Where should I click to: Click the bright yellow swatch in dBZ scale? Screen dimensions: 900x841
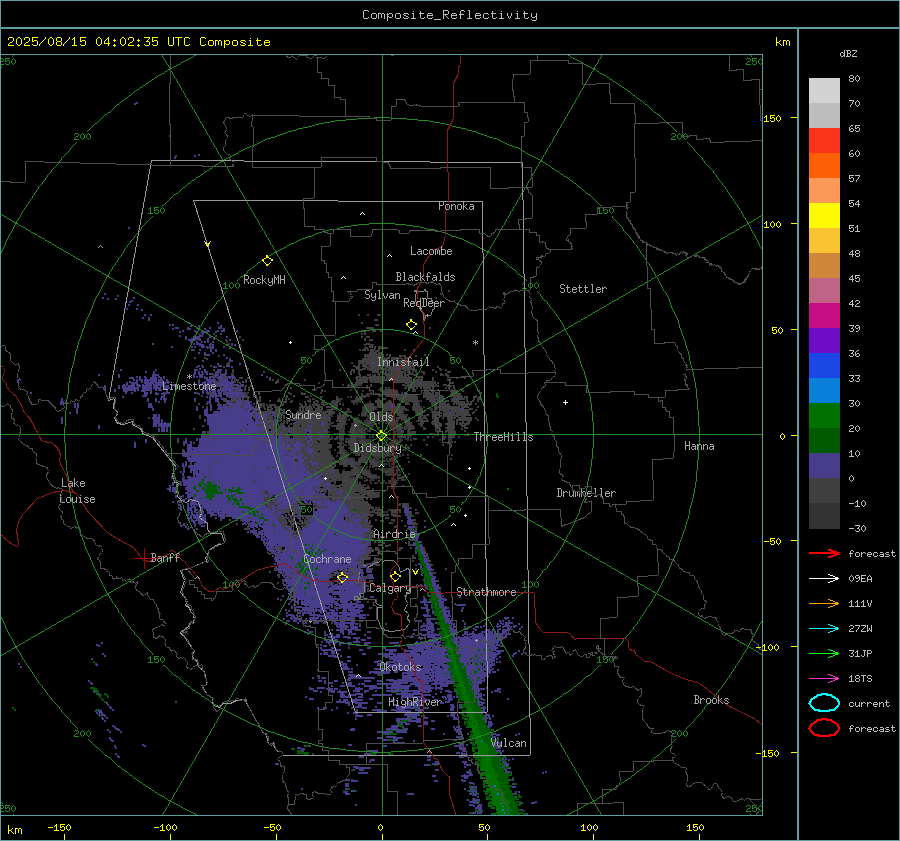coord(824,216)
